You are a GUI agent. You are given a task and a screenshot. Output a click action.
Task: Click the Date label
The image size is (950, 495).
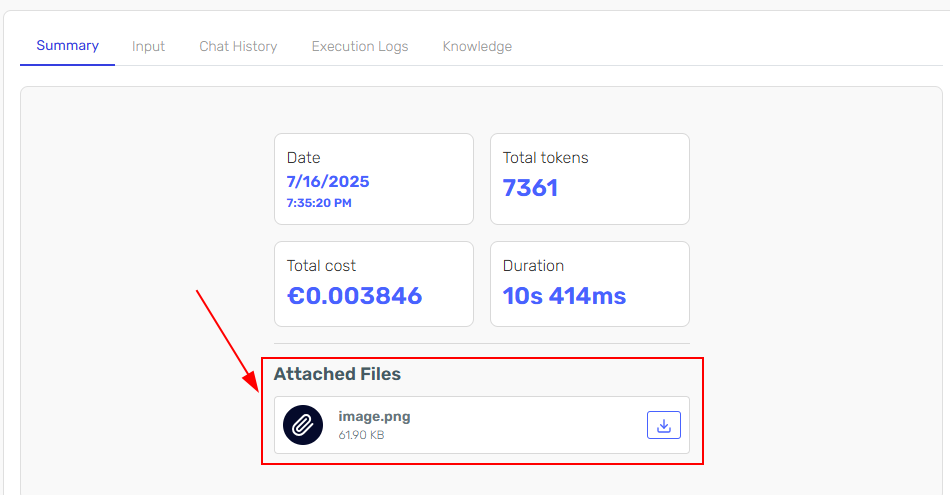coord(304,158)
